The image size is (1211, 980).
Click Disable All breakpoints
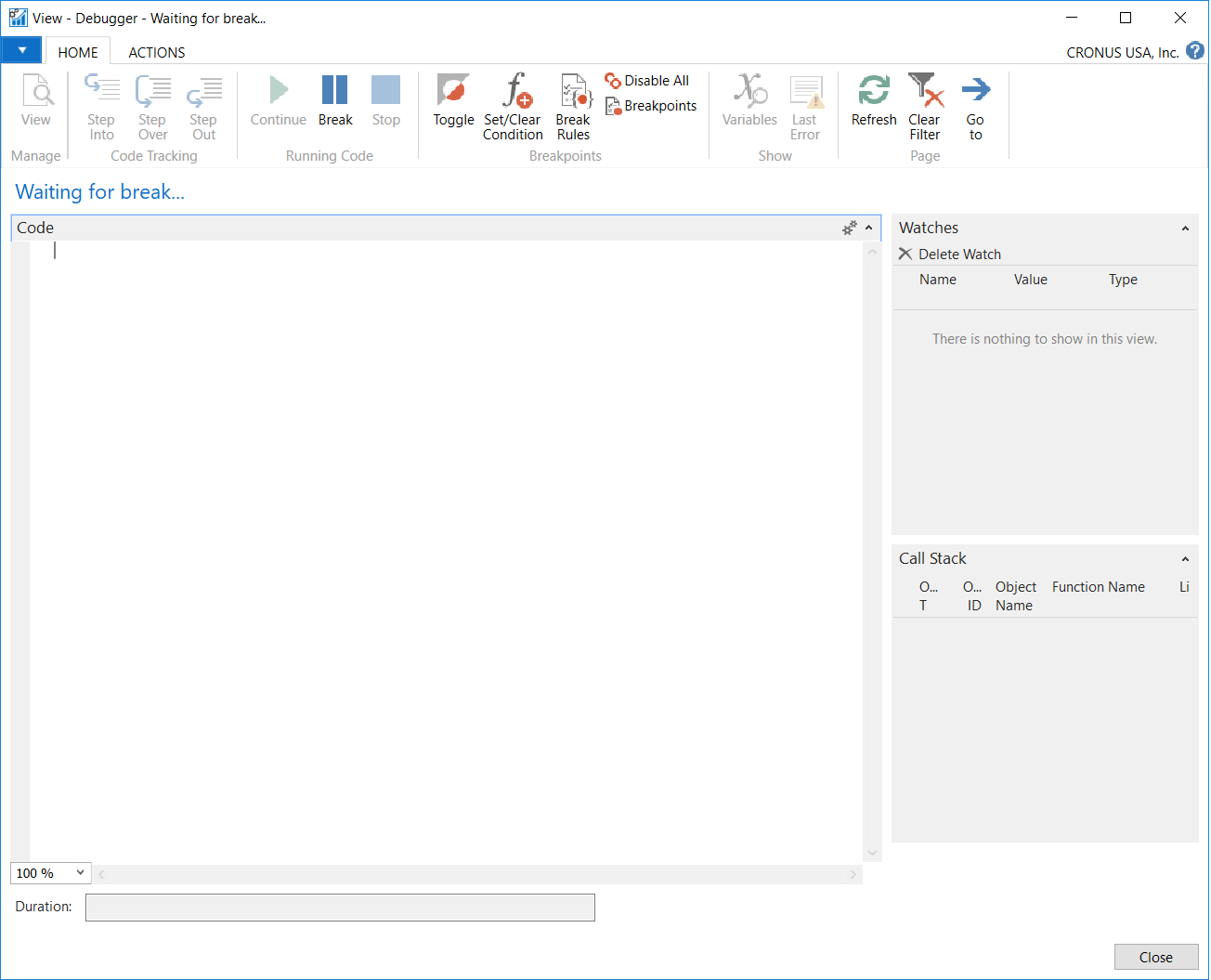647,81
